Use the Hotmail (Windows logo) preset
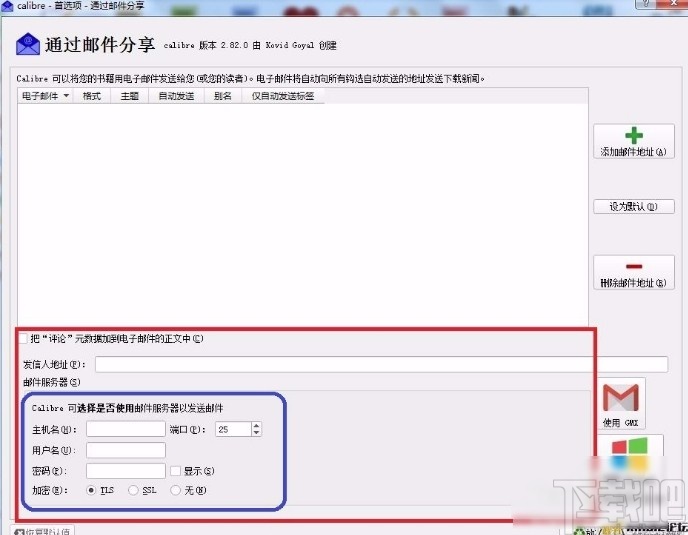 tap(630, 454)
